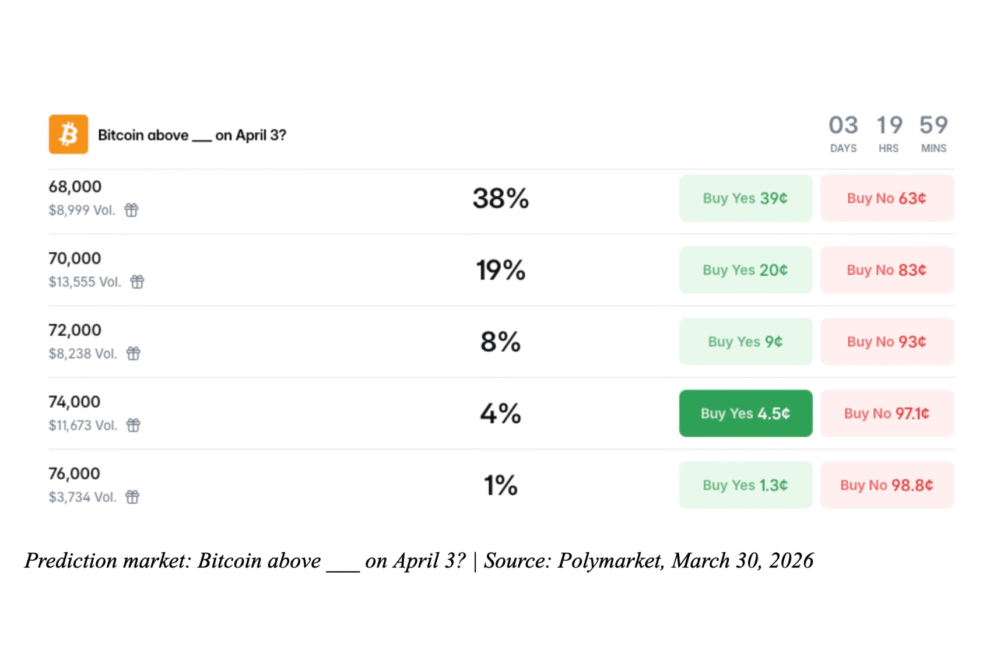Open rewards via gift icon next to $11,673 Vol.
The image size is (990, 660).
[x=135, y=426]
